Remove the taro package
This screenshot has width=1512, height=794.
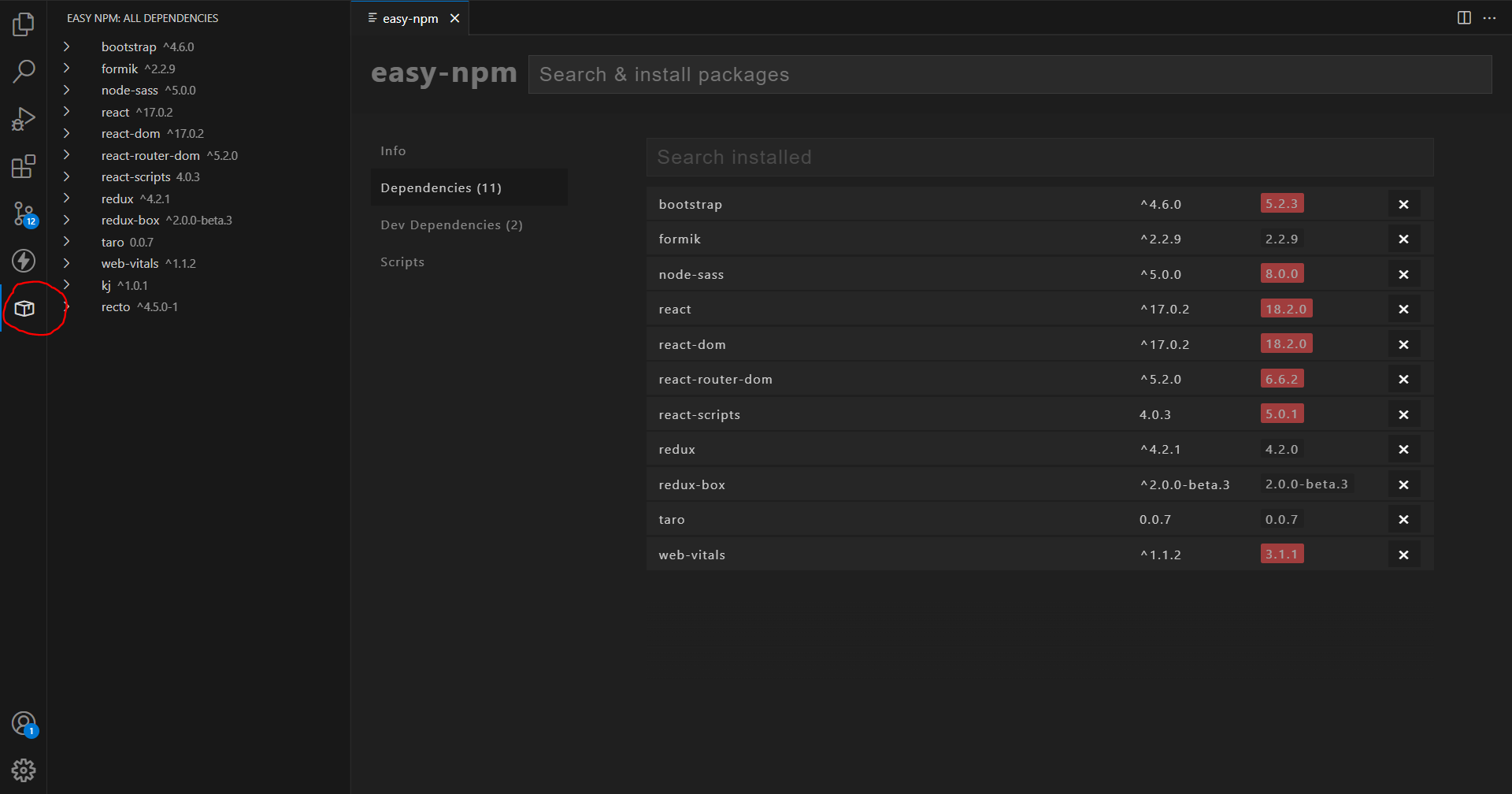coord(1403,519)
